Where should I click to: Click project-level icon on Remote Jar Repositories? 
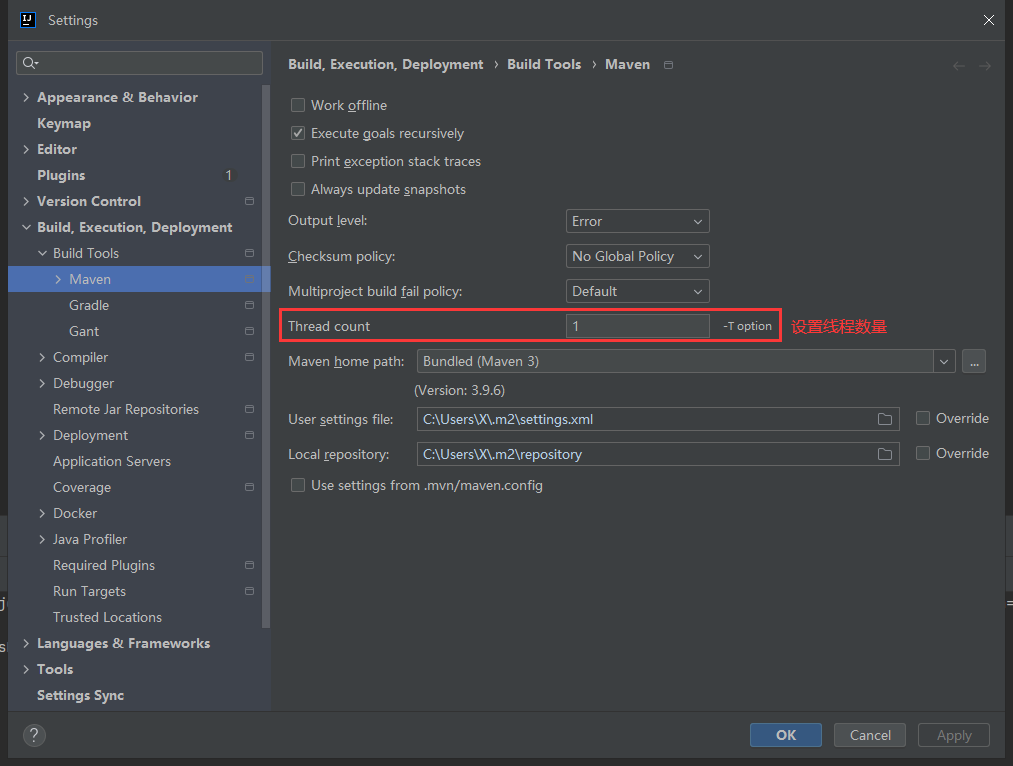[249, 409]
